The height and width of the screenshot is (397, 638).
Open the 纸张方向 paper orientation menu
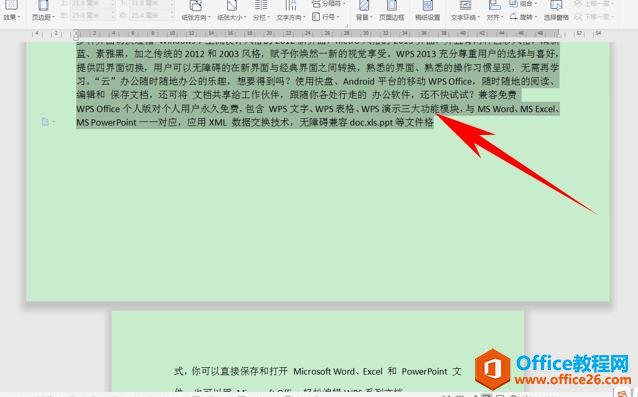pyautogui.click(x=196, y=11)
